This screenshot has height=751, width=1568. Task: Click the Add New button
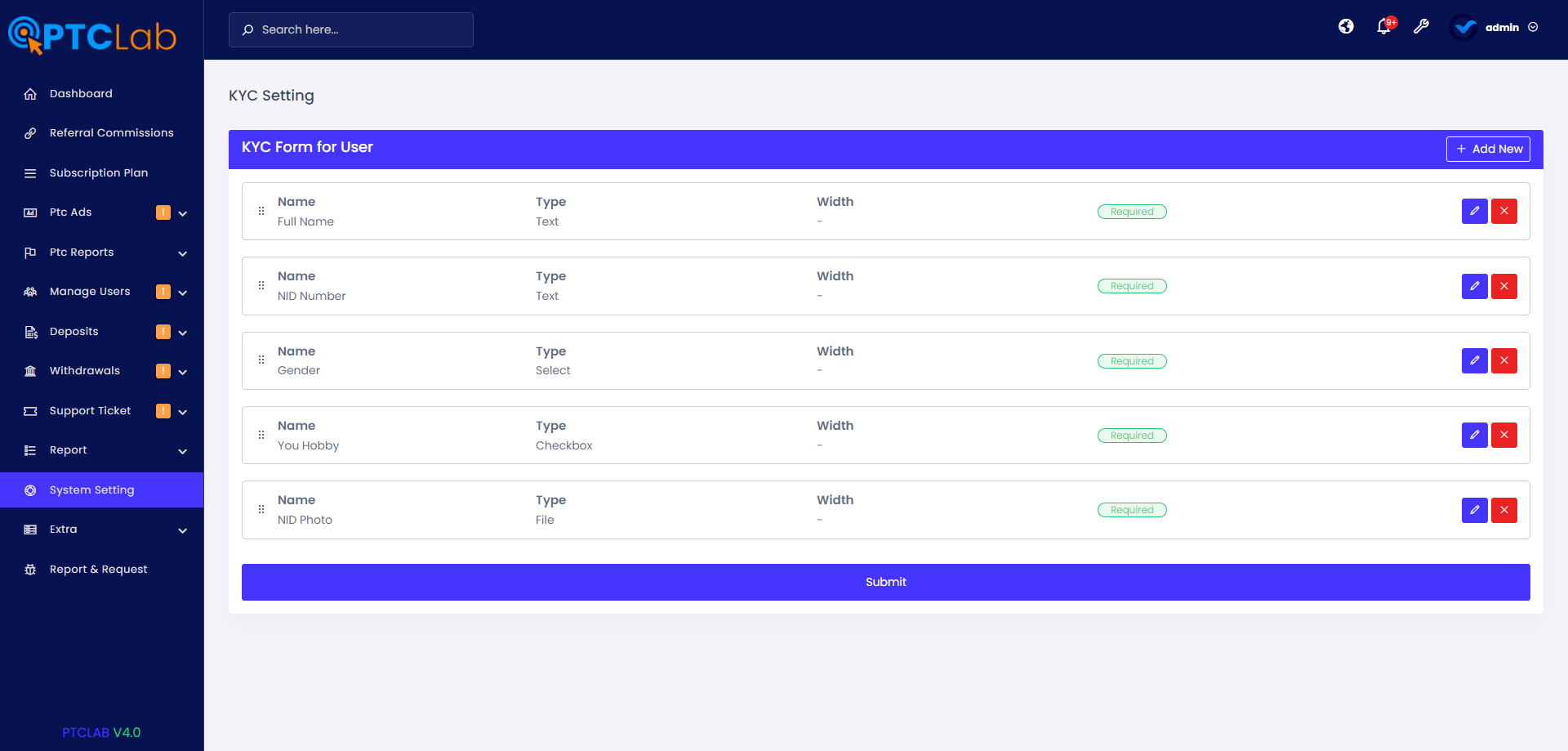click(x=1488, y=149)
